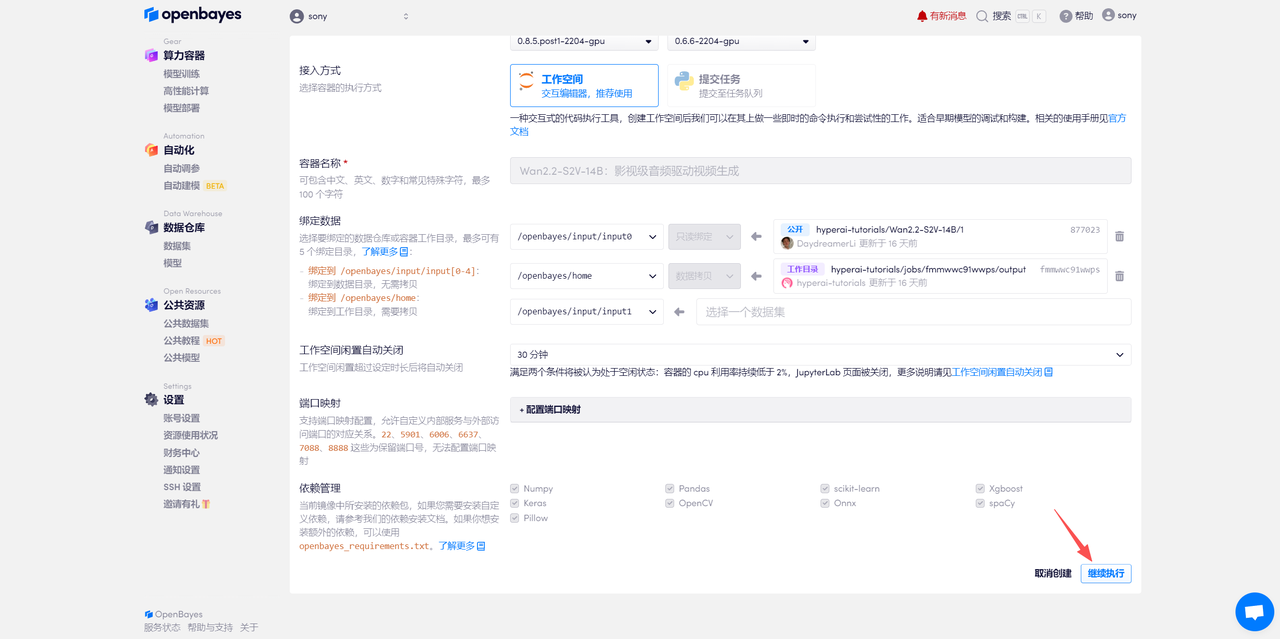Expand the sony account switcher
Image resolution: width=1280 pixels, height=639 pixels.
tap(405, 16)
